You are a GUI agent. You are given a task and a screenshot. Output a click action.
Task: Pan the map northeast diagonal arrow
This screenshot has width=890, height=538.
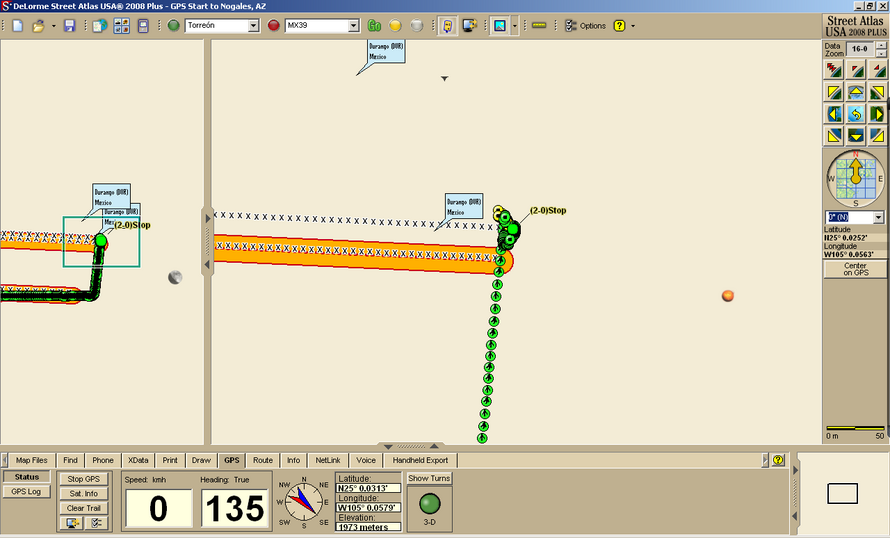click(878, 92)
